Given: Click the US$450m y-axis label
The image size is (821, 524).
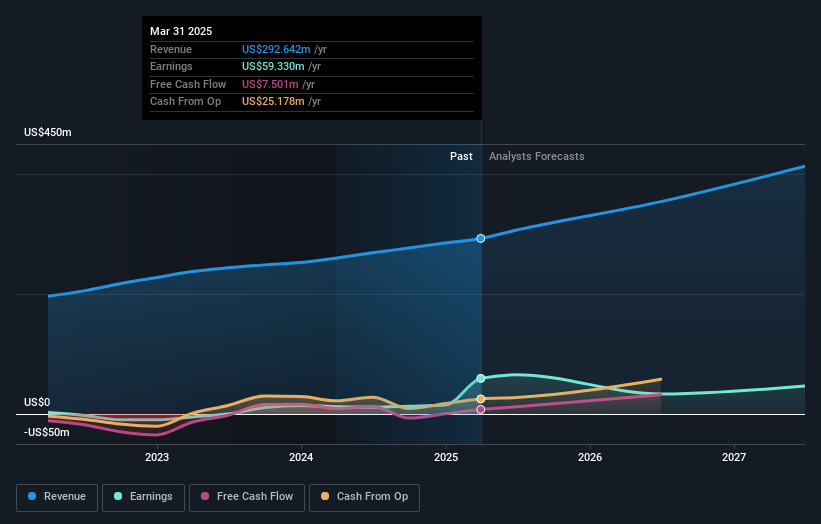Looking at the screenshot, I should [x=48, y=132].
